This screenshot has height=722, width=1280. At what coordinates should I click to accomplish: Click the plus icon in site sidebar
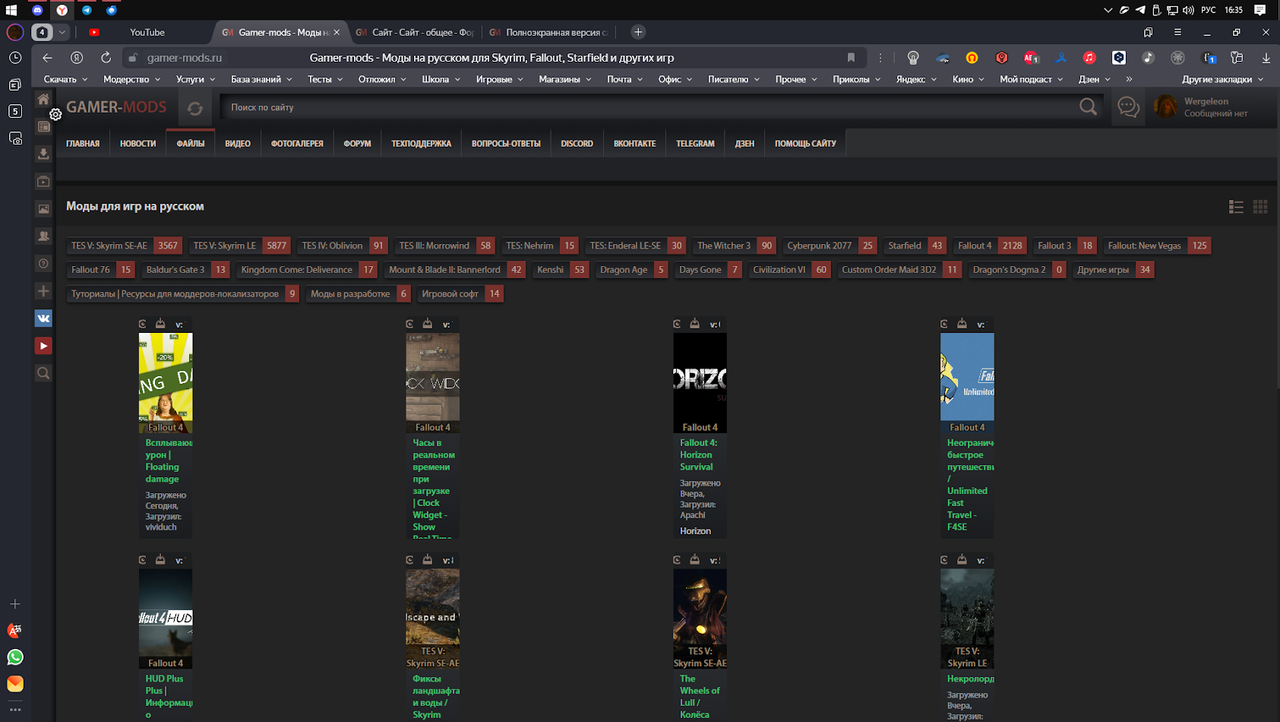43,291
